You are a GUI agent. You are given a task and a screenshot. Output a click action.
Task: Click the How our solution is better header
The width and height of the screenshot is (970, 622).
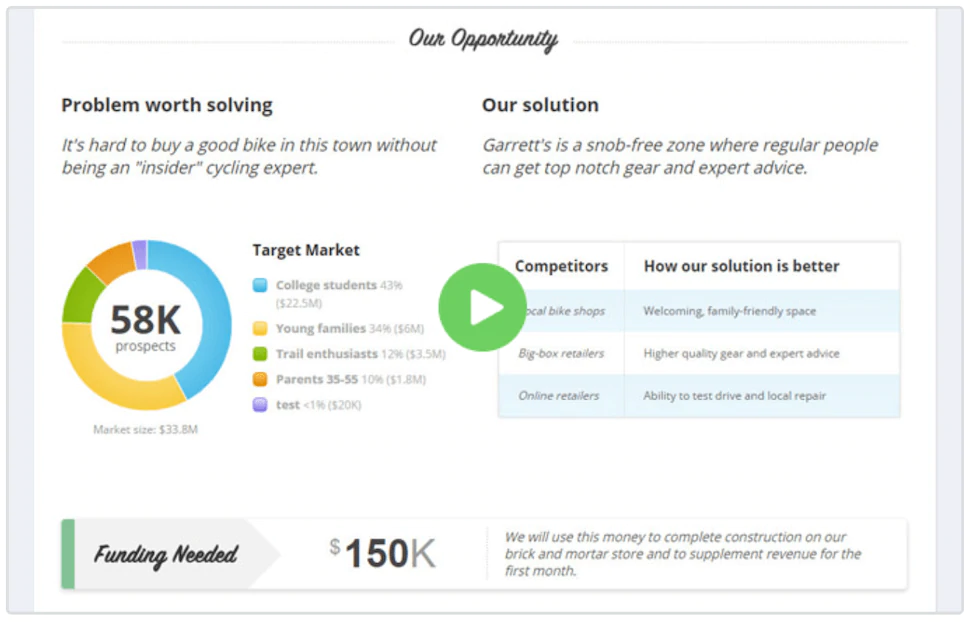click(x=741, y=266)
